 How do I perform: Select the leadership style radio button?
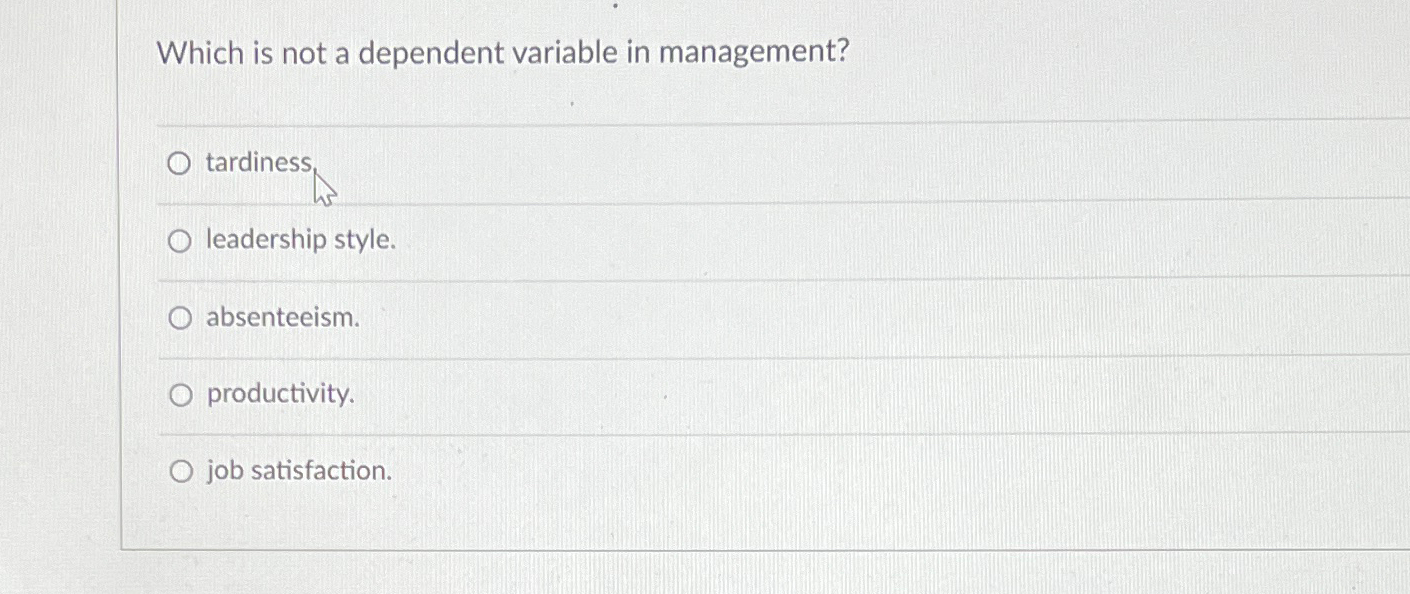coord(181,240)
